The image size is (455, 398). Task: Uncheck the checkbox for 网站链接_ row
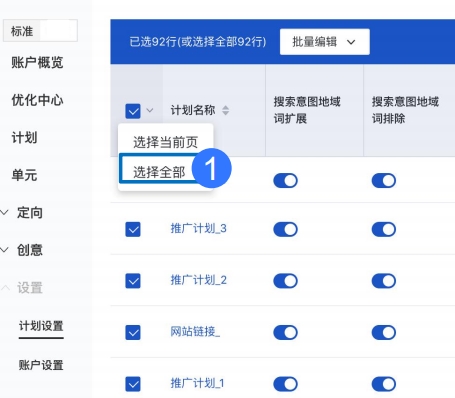point(133,332)
